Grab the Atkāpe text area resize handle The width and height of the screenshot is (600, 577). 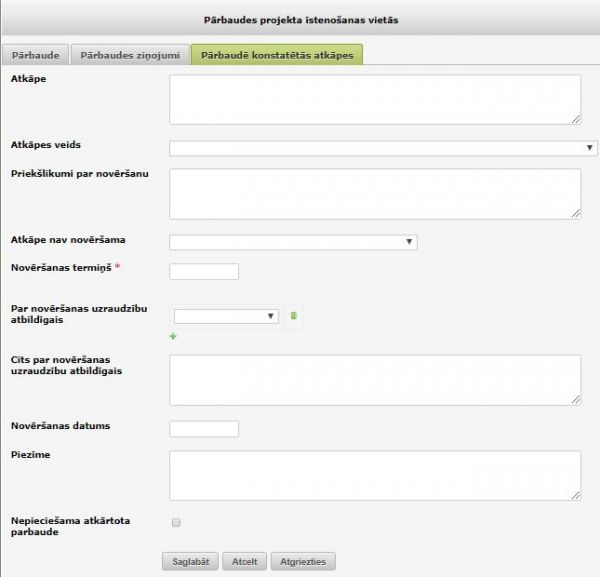[x=576, y=120]
